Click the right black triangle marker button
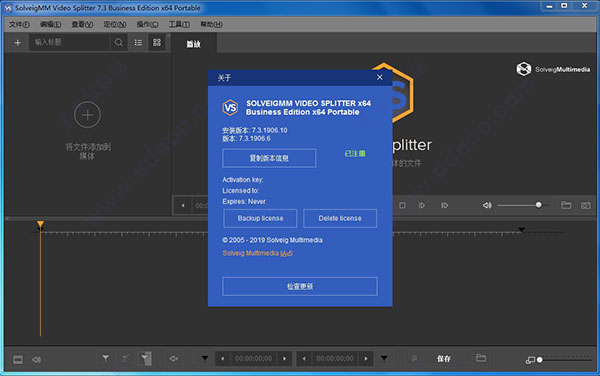 [384, 358]
